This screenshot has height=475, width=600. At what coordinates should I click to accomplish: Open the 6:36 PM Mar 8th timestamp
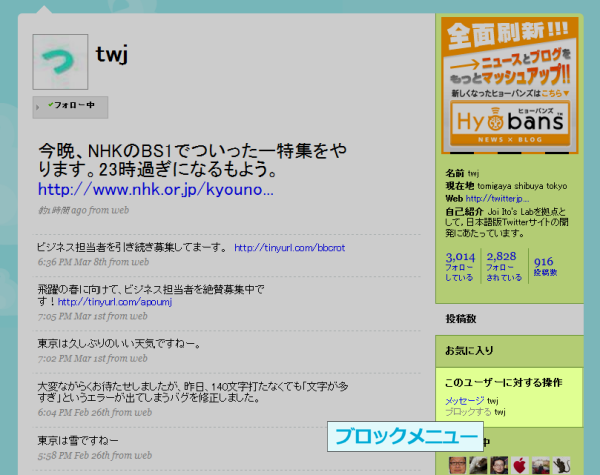click(93, 262)
